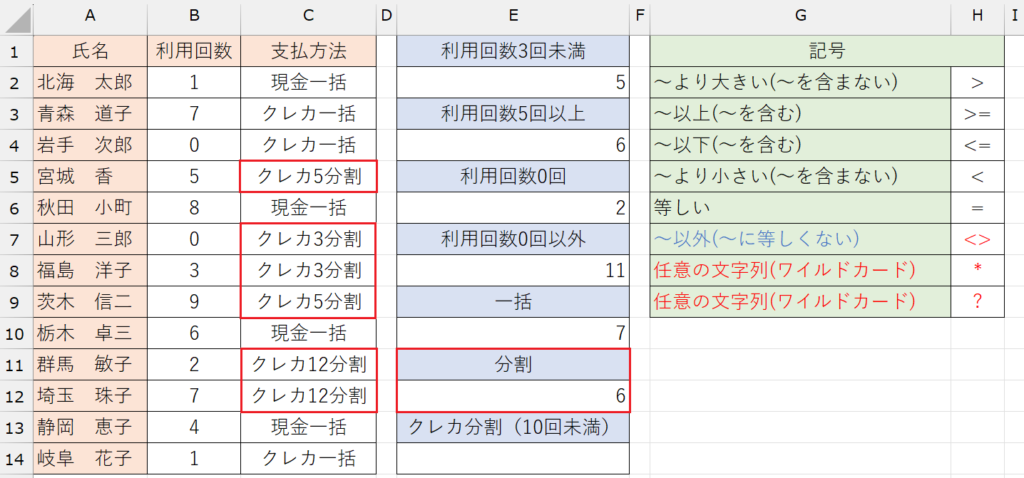This screenshot has height=478, width=1024.
Task: Click the ～以外(～に等しくない) cell
Action: point(800,239)
